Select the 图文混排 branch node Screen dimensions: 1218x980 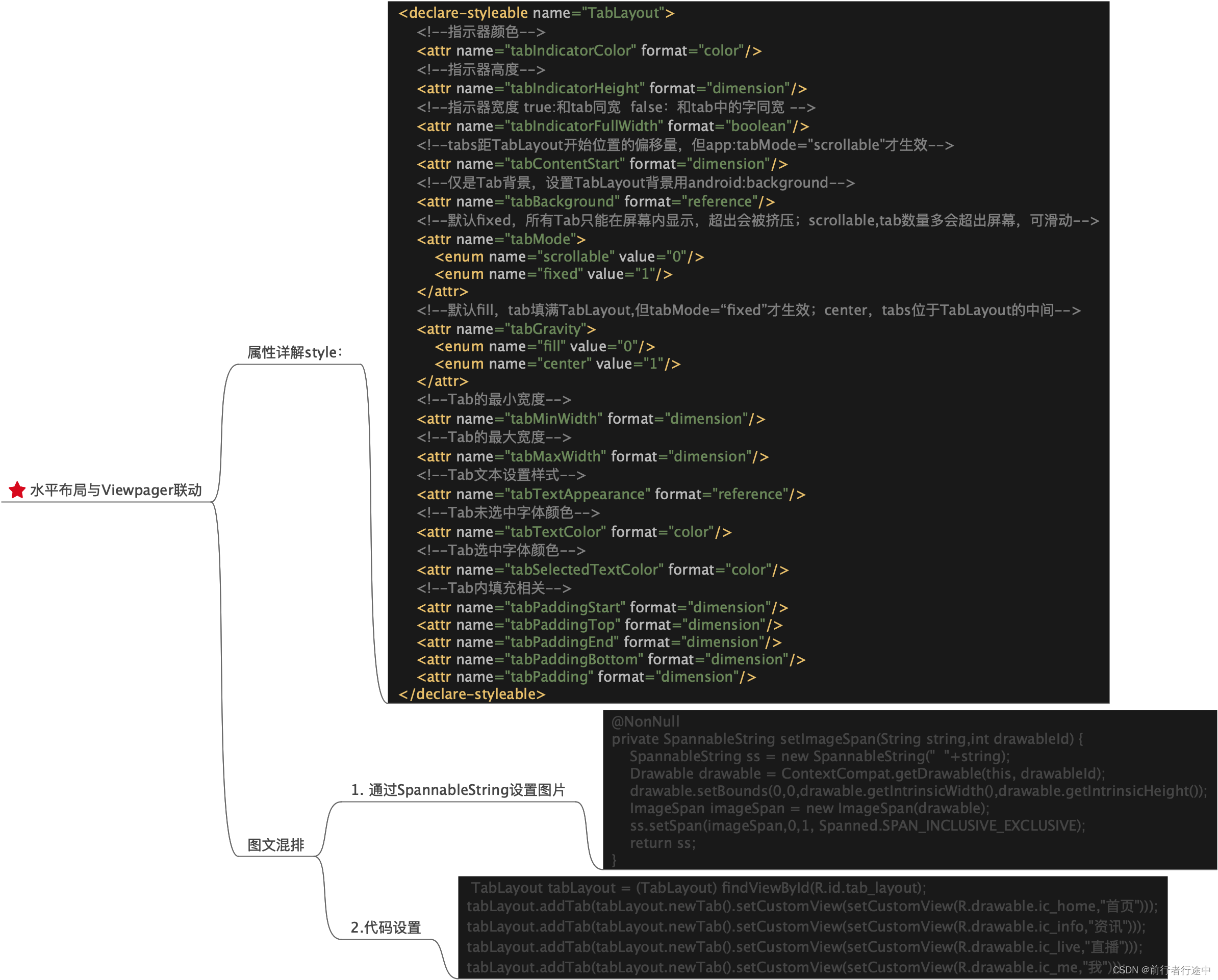276,844
